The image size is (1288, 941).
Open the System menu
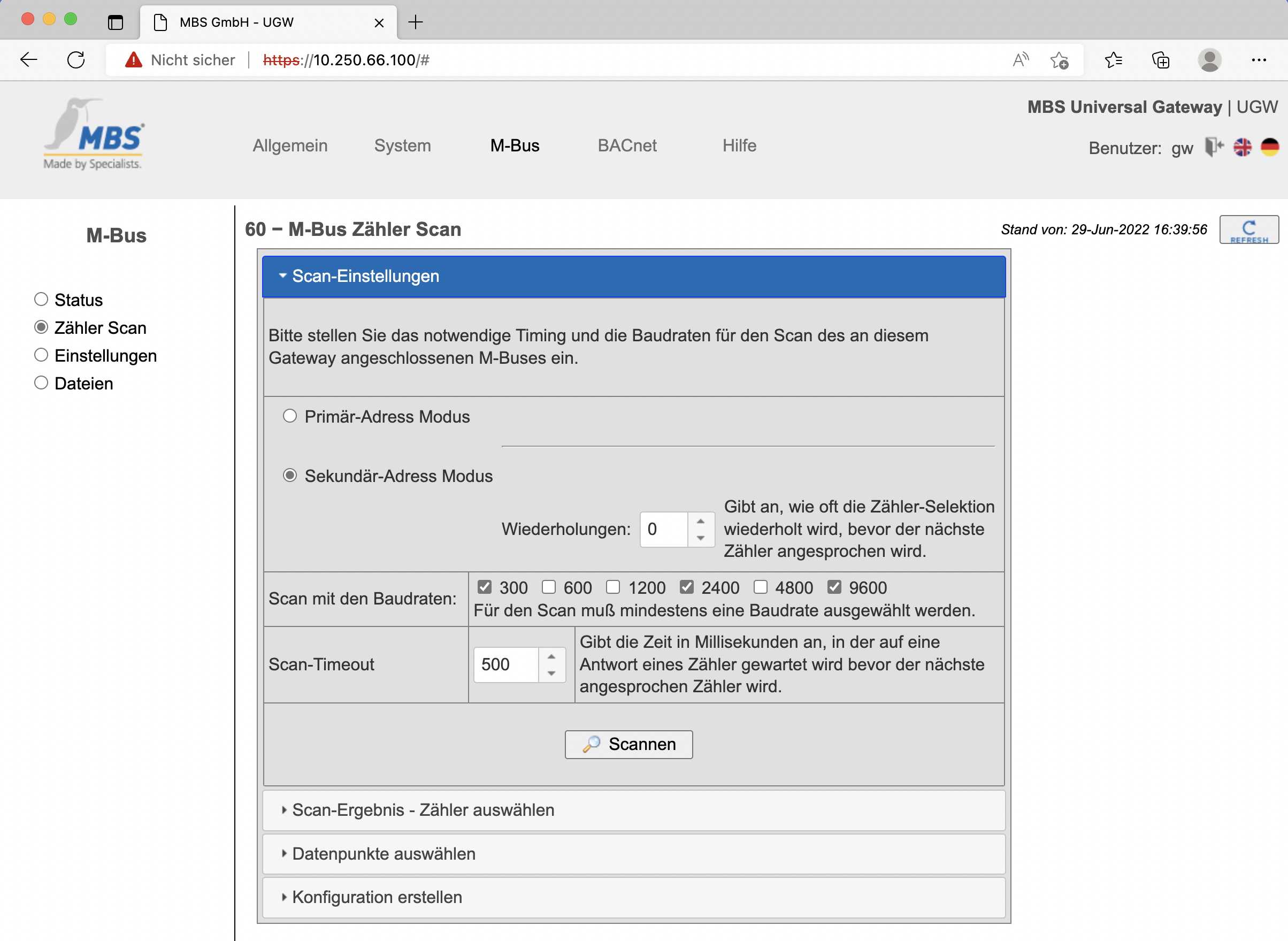click(x=402, y=146)
